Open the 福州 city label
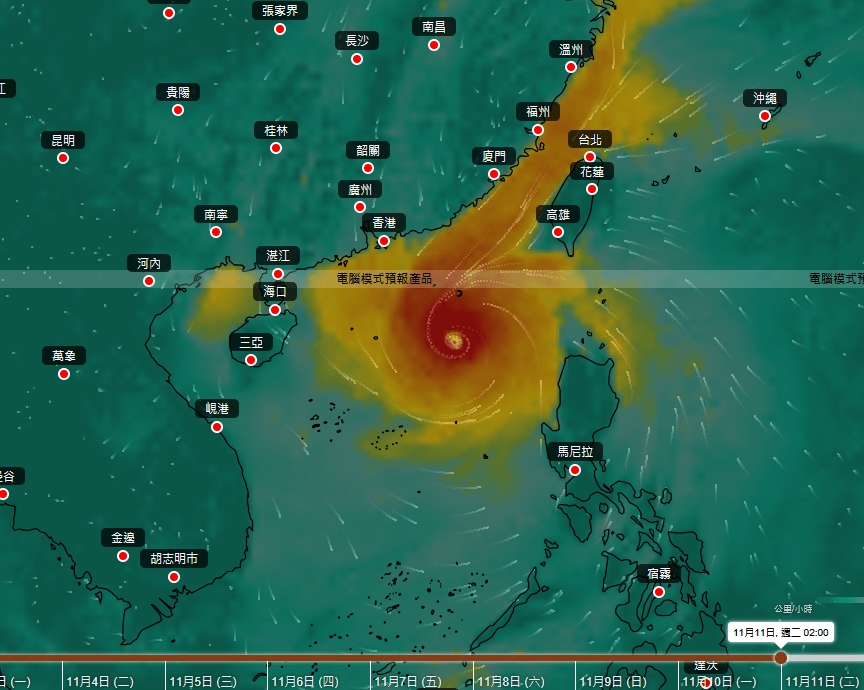 click(x=538, y=111)
